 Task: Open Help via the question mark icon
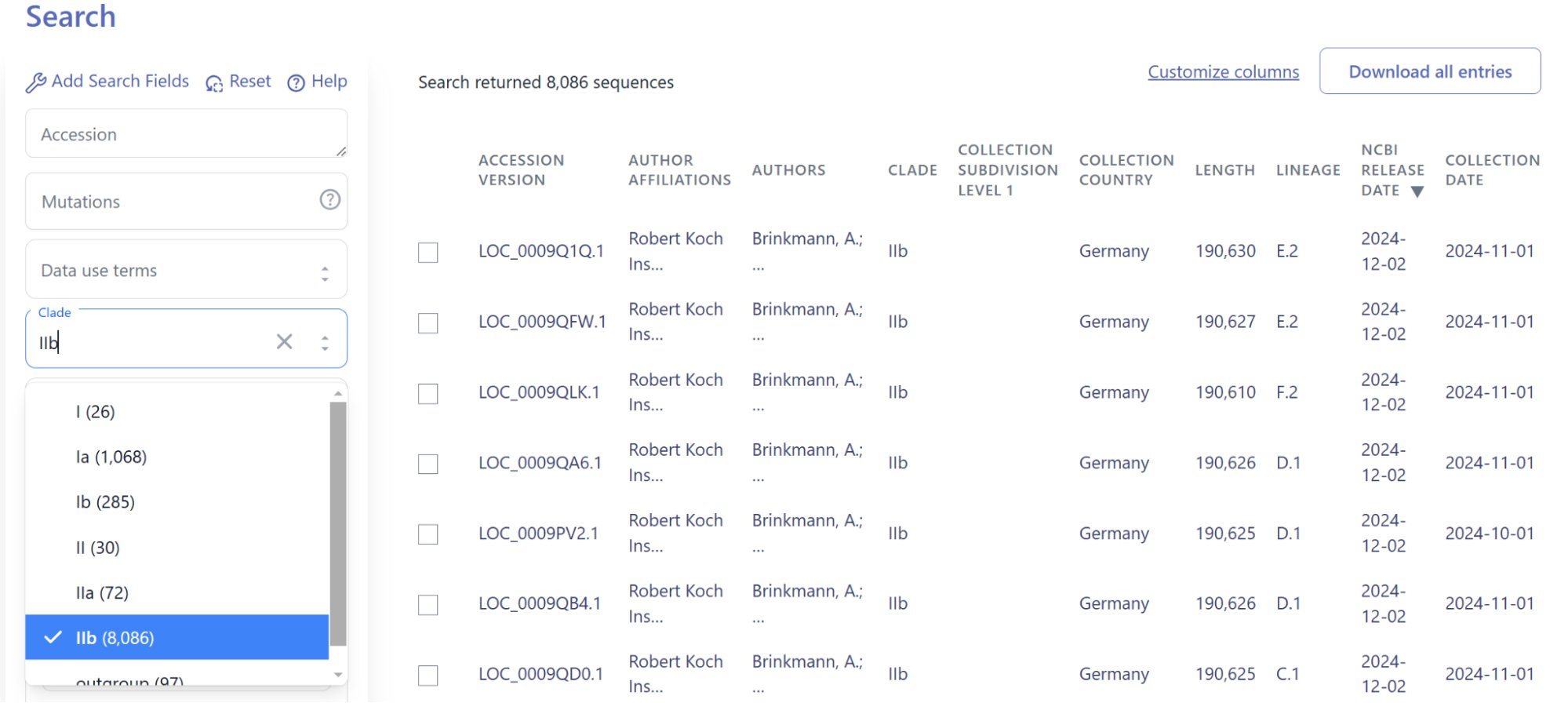[x=296, y=83]
